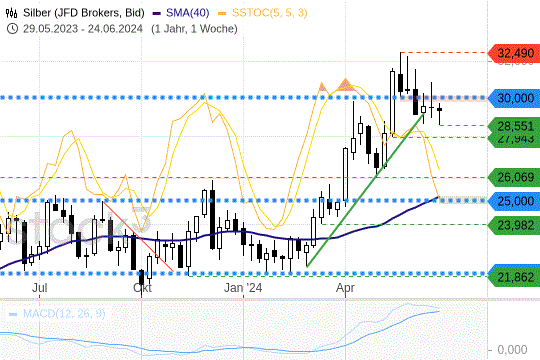Click the dark blue SMA(40) legend marker
The height and width of the screenshot is (360, 540).
click(157, 13)
